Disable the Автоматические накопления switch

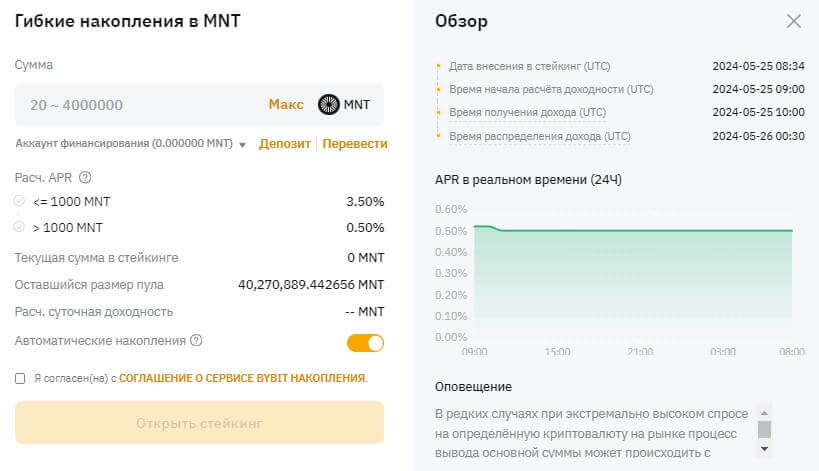click(x=365, y=343)
